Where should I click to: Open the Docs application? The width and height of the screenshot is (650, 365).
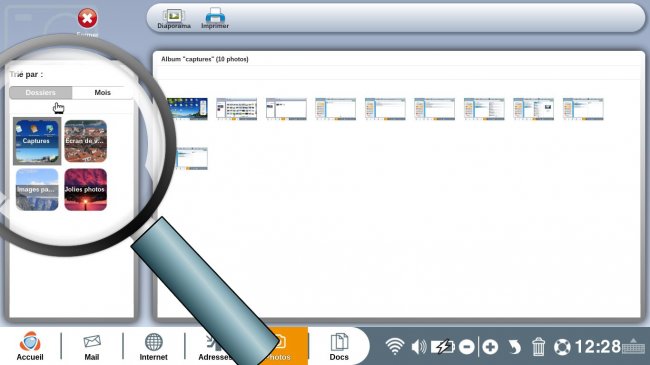click(x=339, y=347)
